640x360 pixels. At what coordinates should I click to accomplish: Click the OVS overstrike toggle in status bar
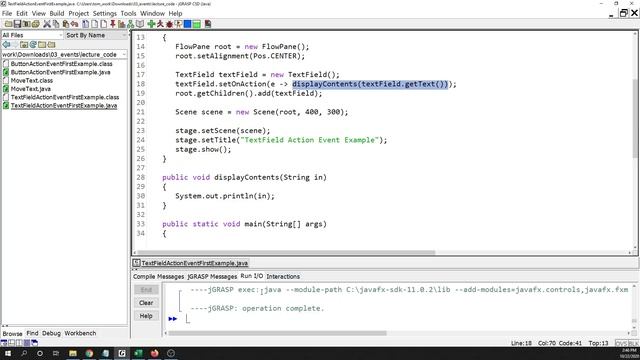621,343
